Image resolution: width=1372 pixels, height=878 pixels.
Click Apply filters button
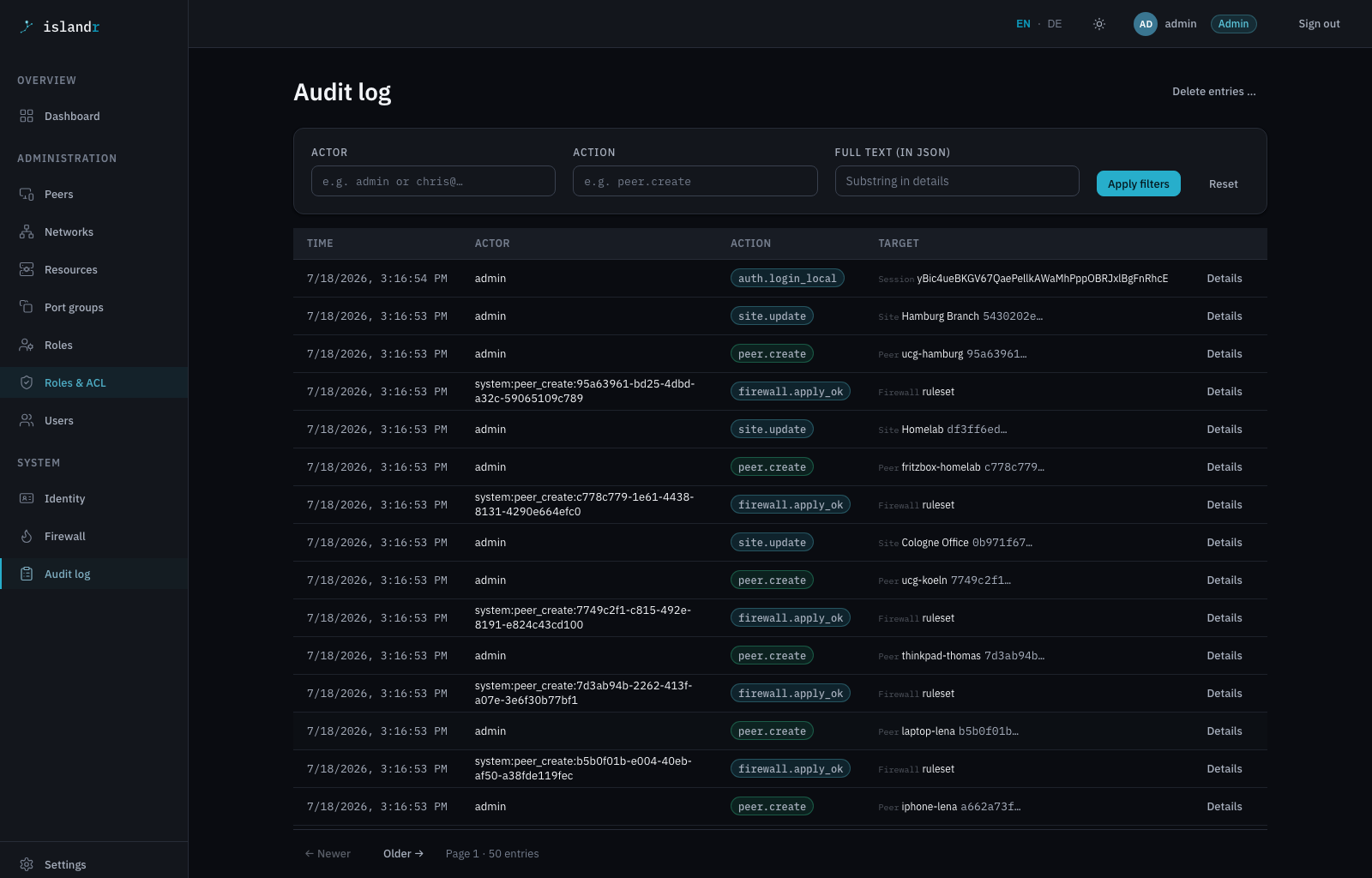(1138, 183)
